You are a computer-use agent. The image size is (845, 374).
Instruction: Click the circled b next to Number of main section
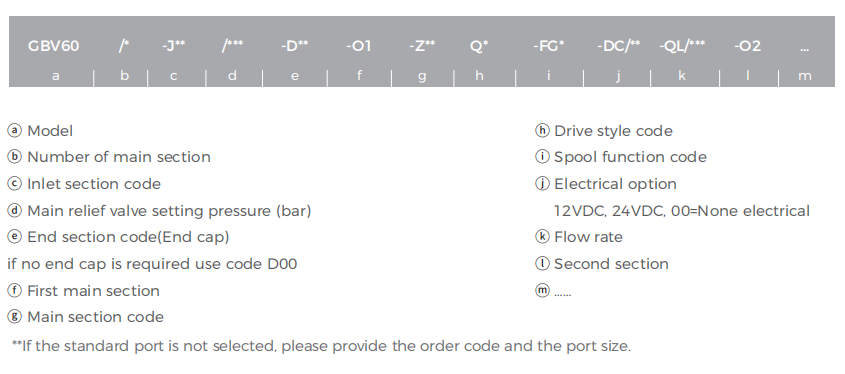click(15, 157)
